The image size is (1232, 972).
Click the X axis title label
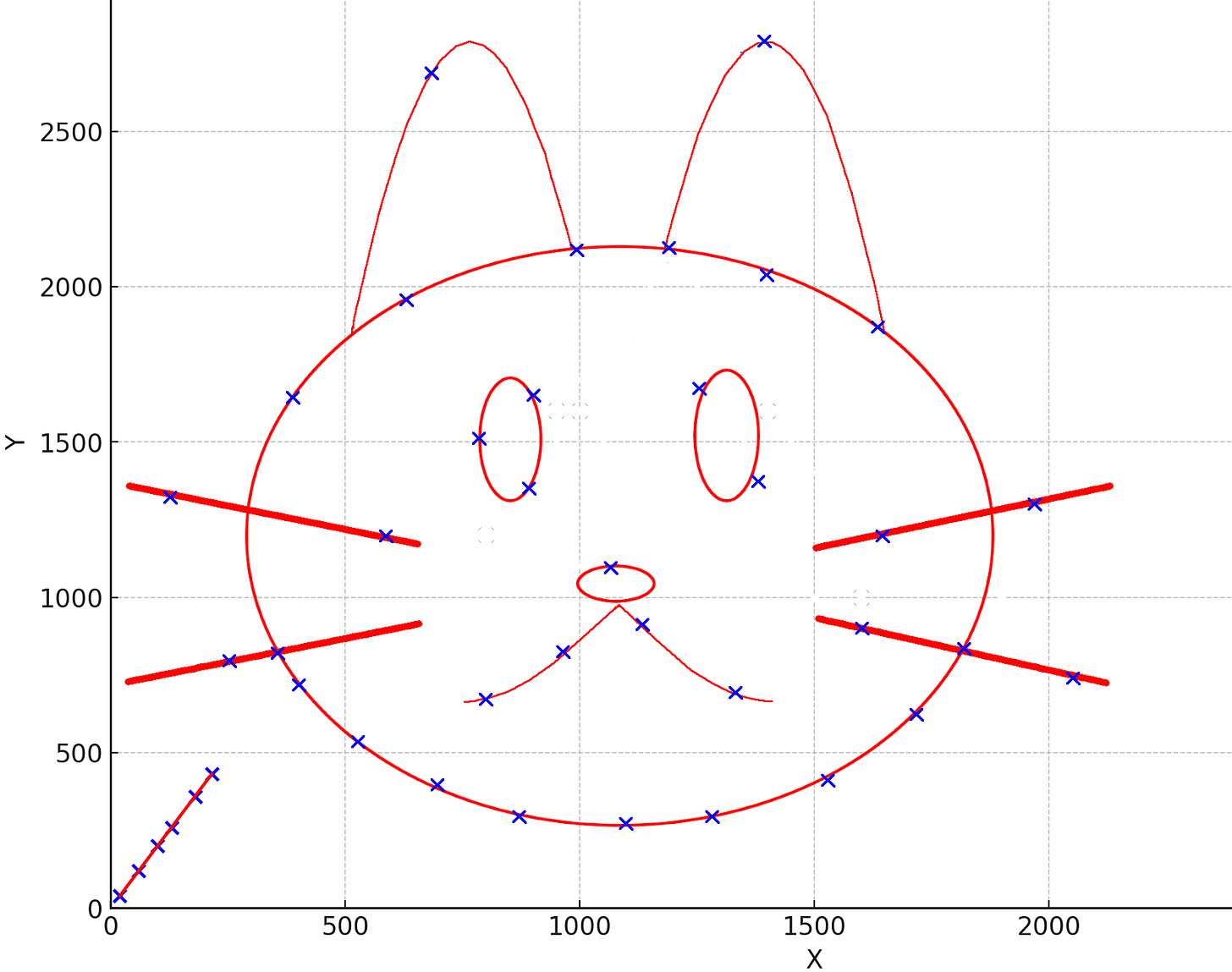[814, 959]
